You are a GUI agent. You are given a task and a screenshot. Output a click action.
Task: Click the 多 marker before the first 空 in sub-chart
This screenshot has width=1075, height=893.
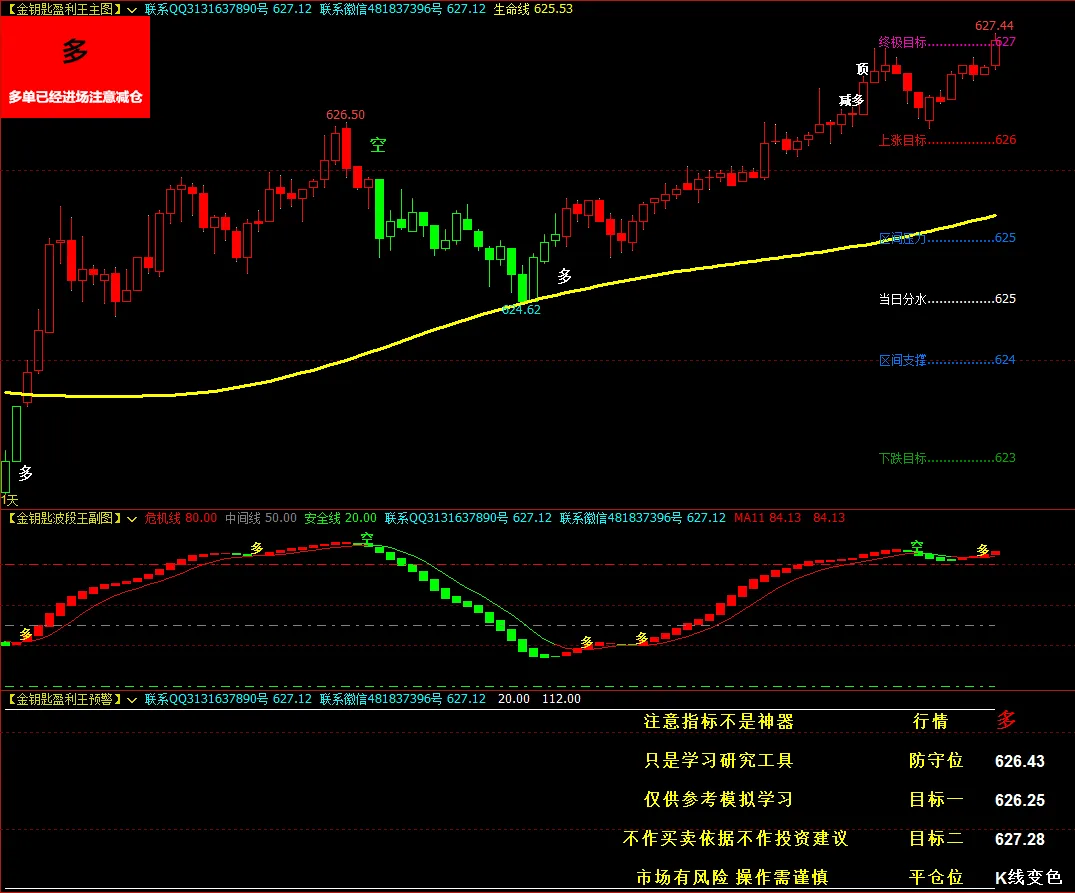tap(256, 548)
